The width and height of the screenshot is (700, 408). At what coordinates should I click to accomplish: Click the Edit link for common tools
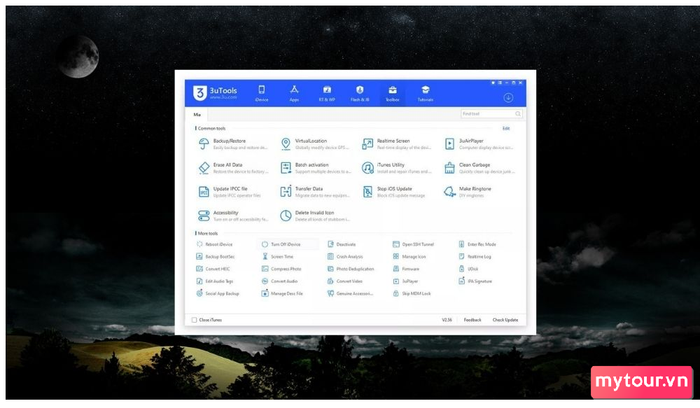(506, 128)
